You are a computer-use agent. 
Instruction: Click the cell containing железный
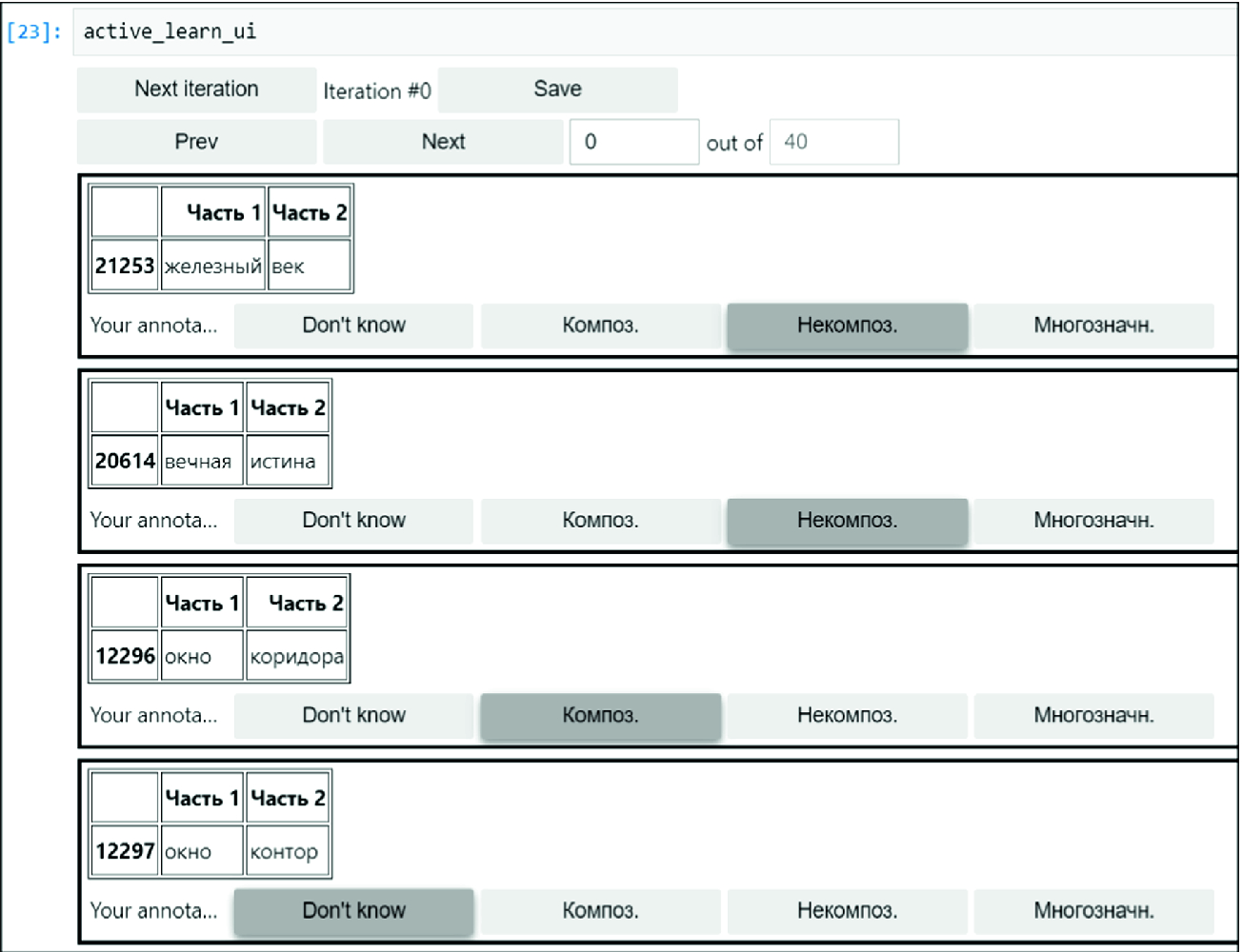point(213,266)
